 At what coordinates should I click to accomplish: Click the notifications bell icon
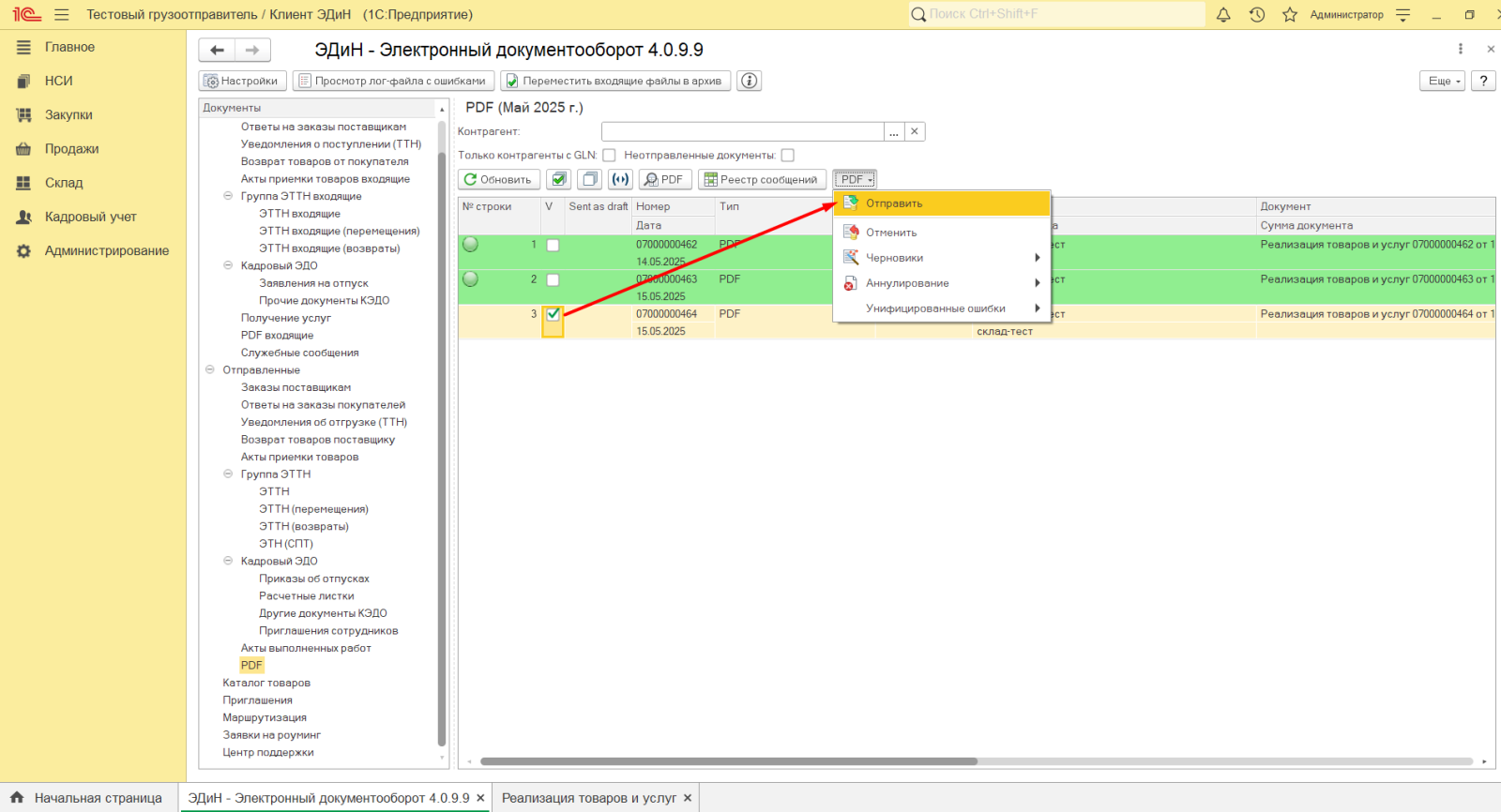(1223, 15)
